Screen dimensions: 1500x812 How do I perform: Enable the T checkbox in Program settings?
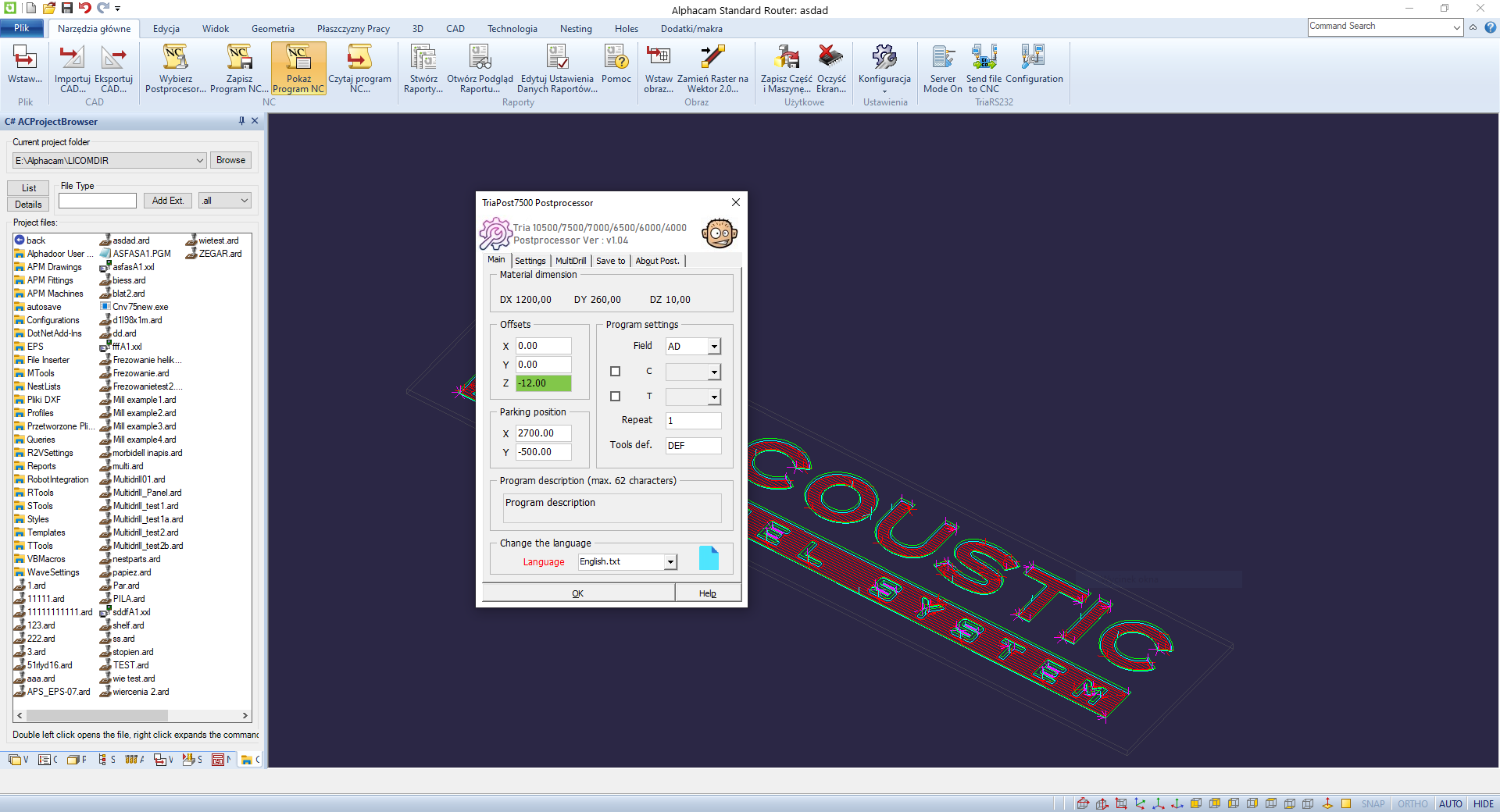pos(616,397)
